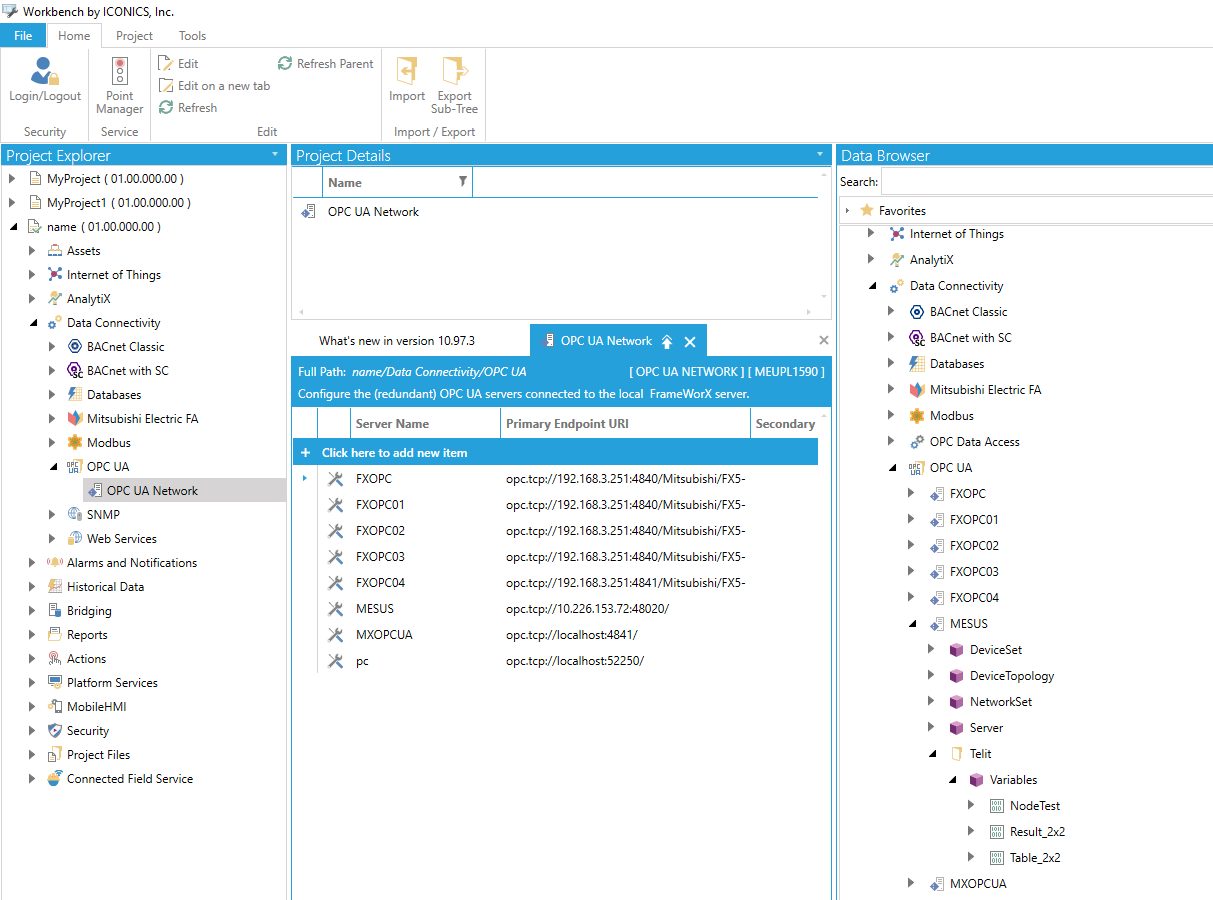This screenshot has height=900, width=1213.
Task: Sort by the Primary Endpoint URI column header
Action: (x=625, y=424)
